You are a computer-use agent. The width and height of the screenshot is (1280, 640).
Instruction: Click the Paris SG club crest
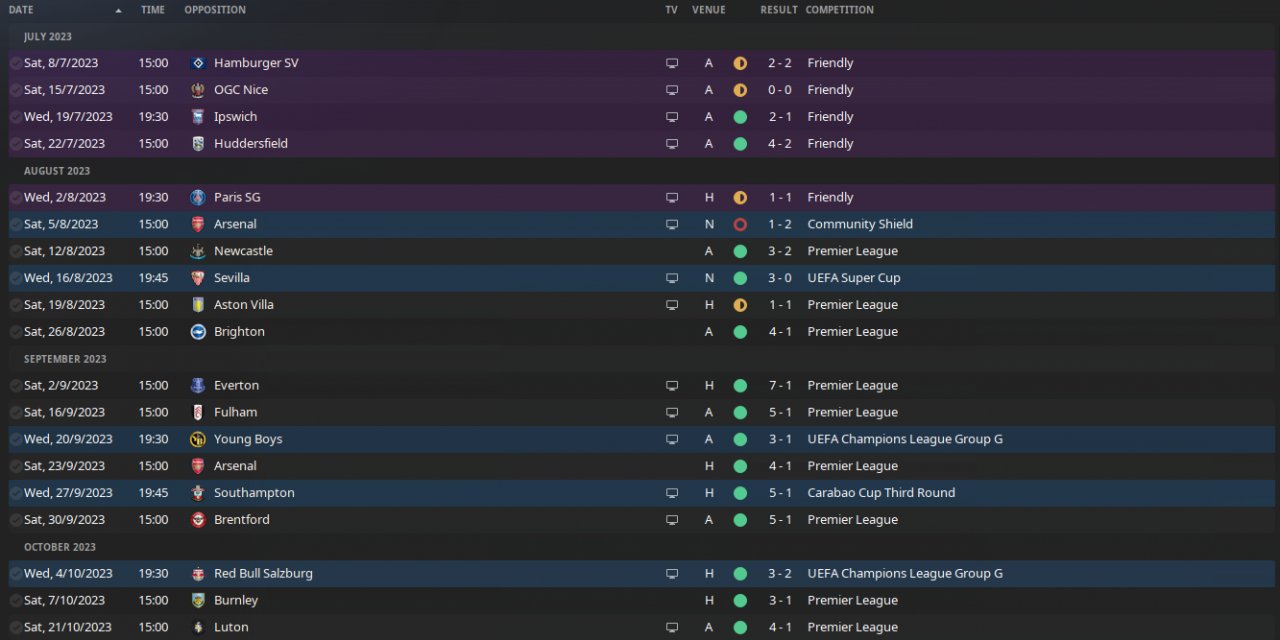pos(198,197)
